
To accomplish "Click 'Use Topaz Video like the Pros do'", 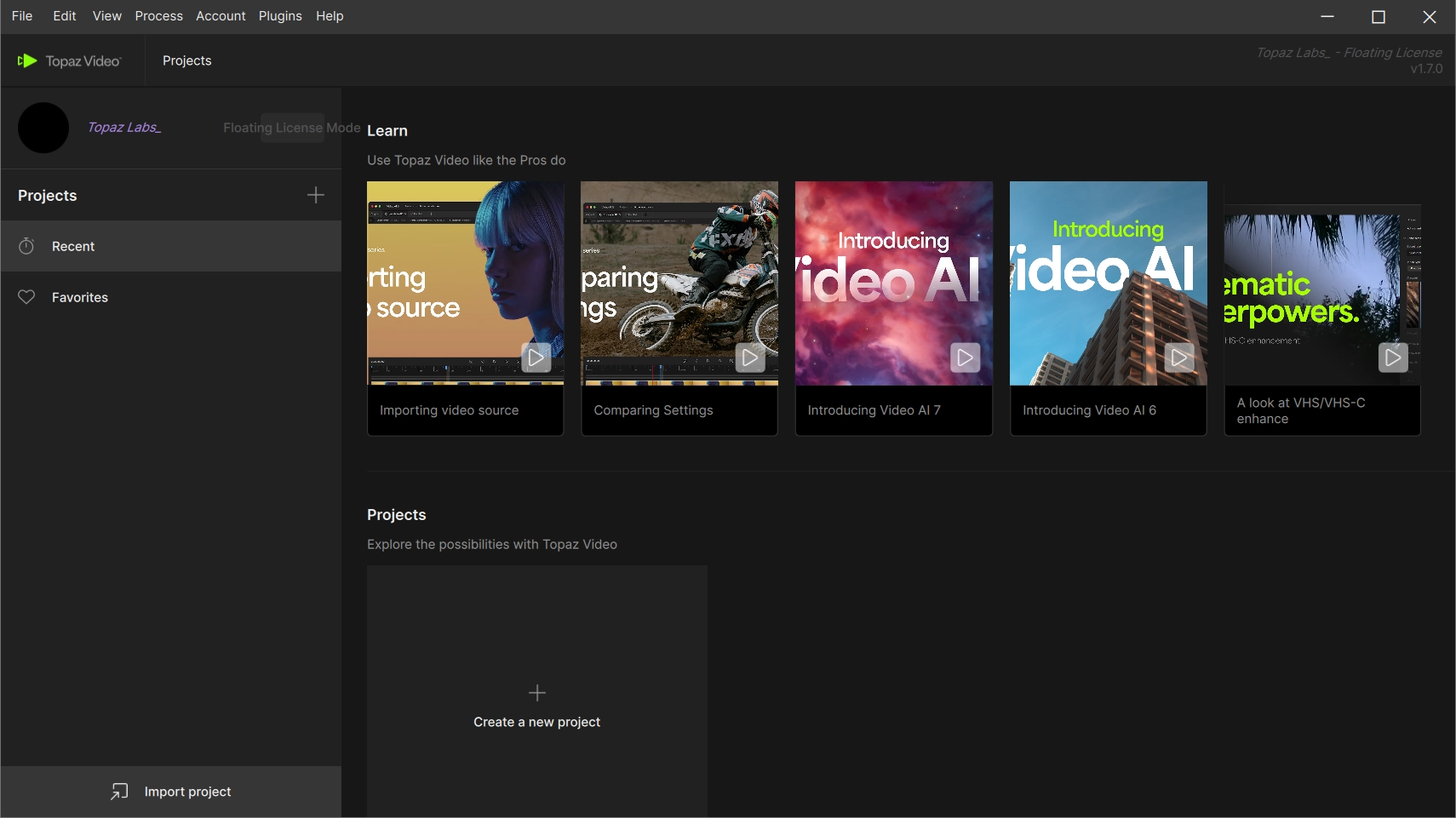I will (x=467, y=160).
